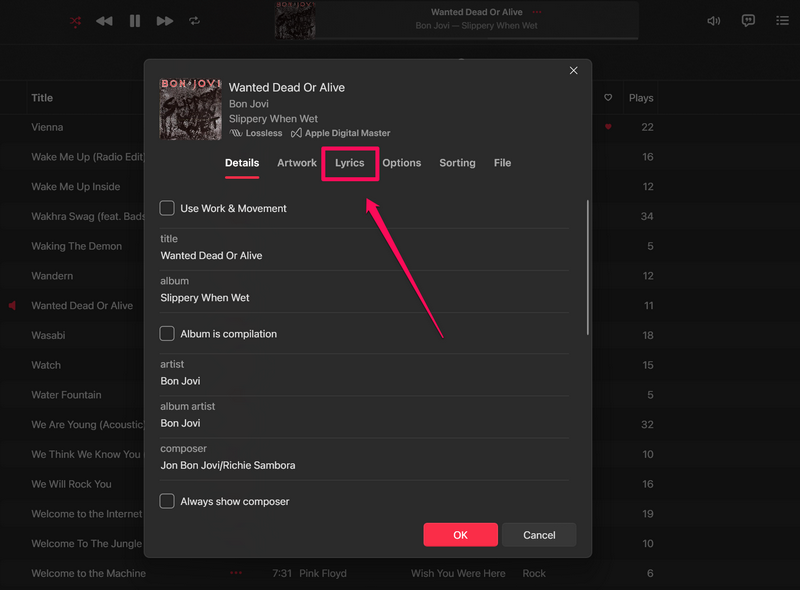
Task: Click the playback progress bar under now playing
Action: pos(477,38)
